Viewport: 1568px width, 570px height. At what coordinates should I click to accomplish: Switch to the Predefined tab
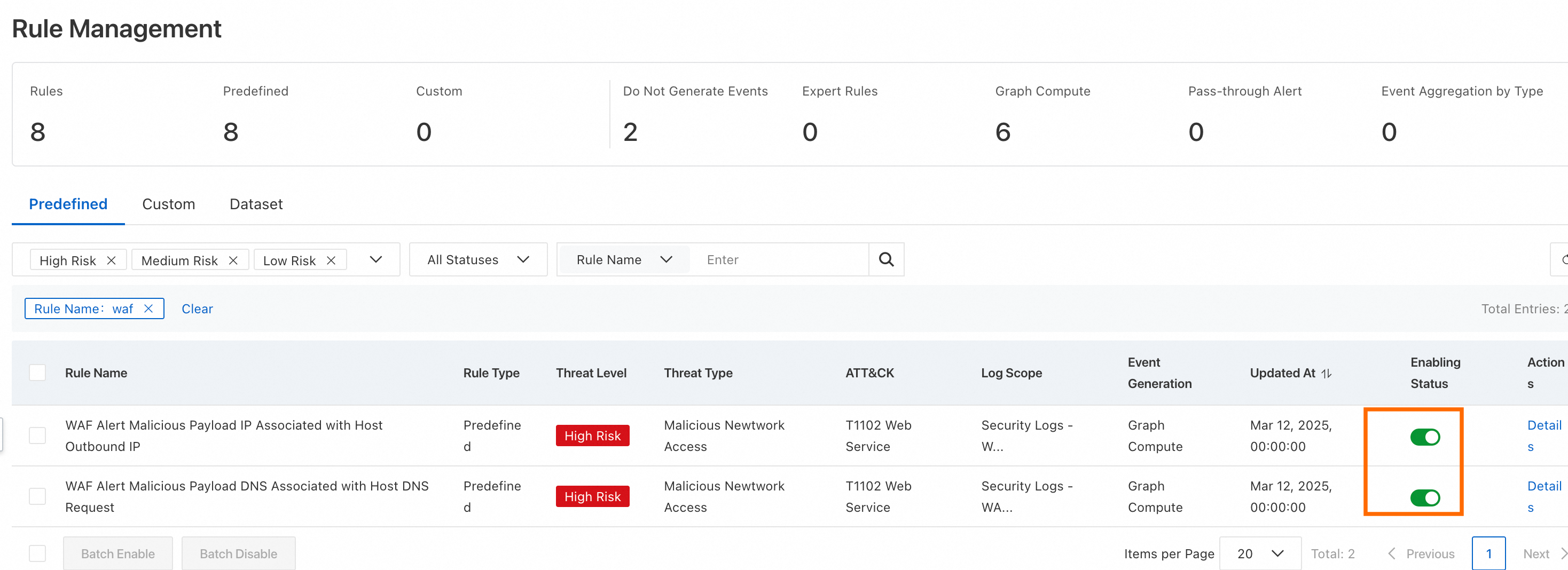click(x=68, y=204)
